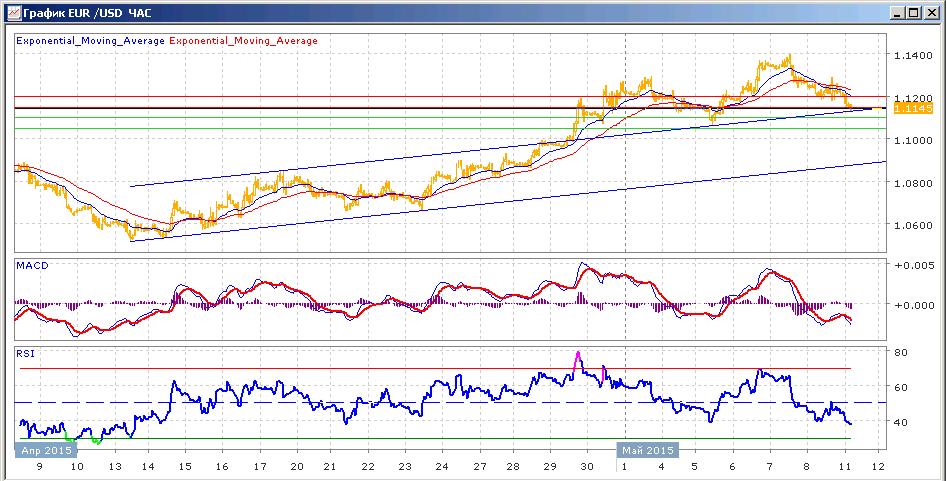Select the red Exponential_Moving_Average legend label
This screenshot has width=946, height=481.
244,41
